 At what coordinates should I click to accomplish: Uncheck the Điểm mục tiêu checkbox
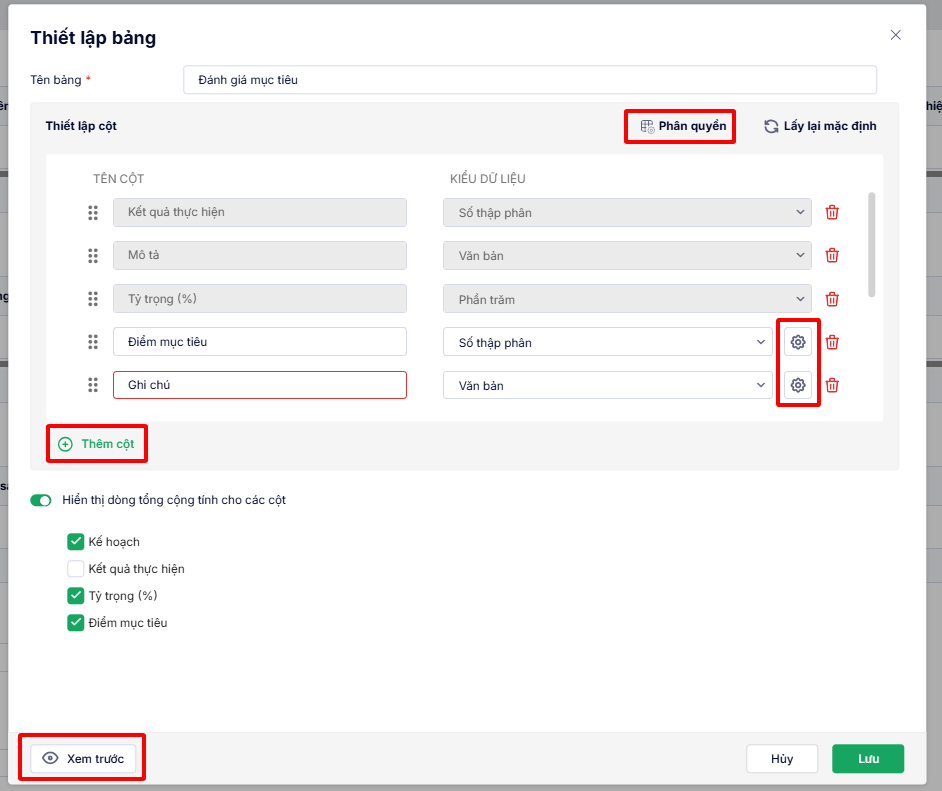(76, 623)
